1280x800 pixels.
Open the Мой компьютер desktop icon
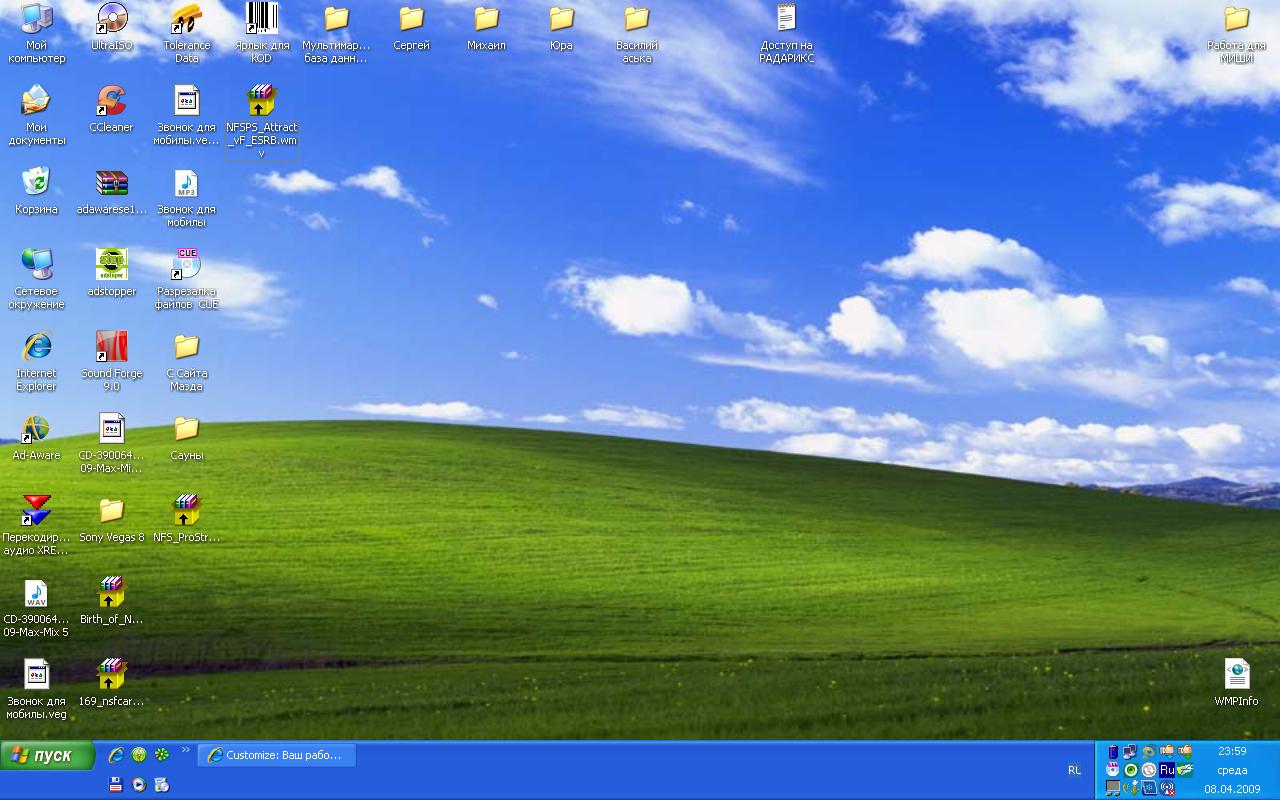click(x=37, y=33)
